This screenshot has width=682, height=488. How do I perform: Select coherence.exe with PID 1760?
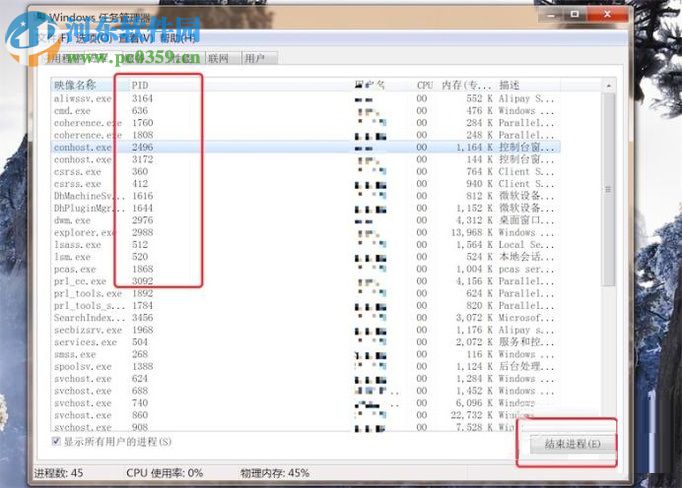305,123
